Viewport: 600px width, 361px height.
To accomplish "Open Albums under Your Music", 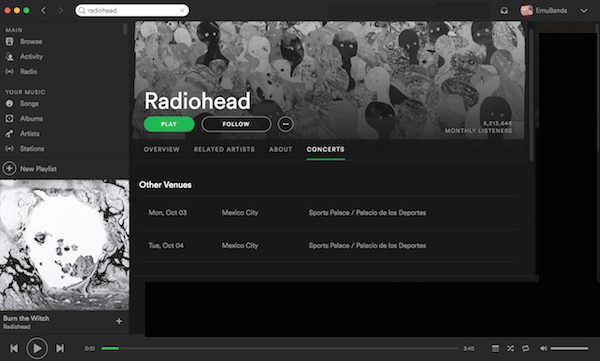I will [24, 119].
